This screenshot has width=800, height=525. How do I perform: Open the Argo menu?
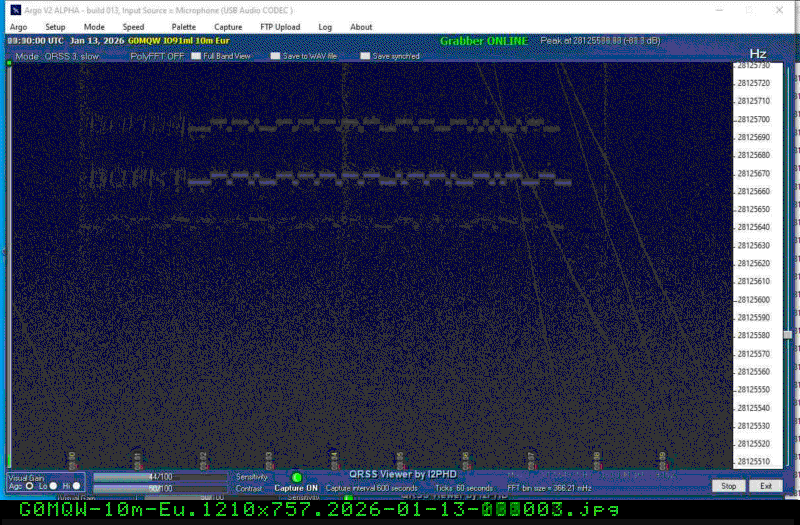pos(18,27)
